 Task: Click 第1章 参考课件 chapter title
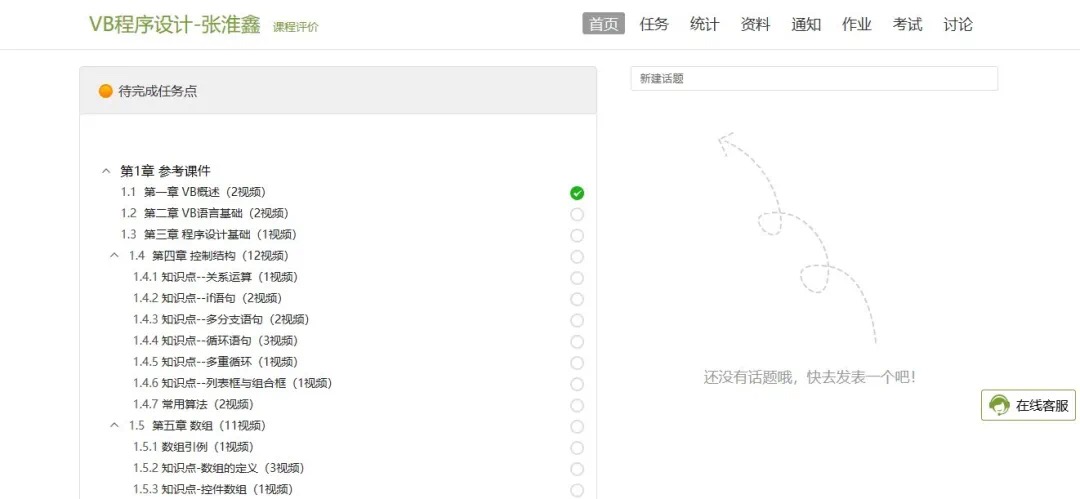coord(165,170)
